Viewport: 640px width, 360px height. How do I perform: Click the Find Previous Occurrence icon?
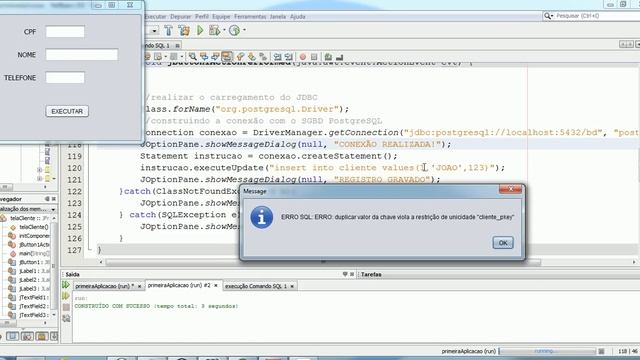pos(204,57)
